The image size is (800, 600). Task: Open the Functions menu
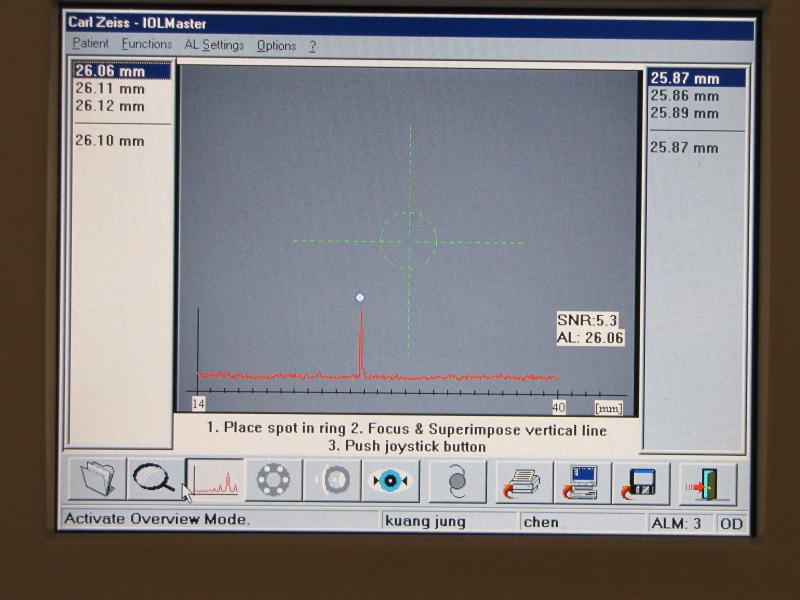coord(147,45)
